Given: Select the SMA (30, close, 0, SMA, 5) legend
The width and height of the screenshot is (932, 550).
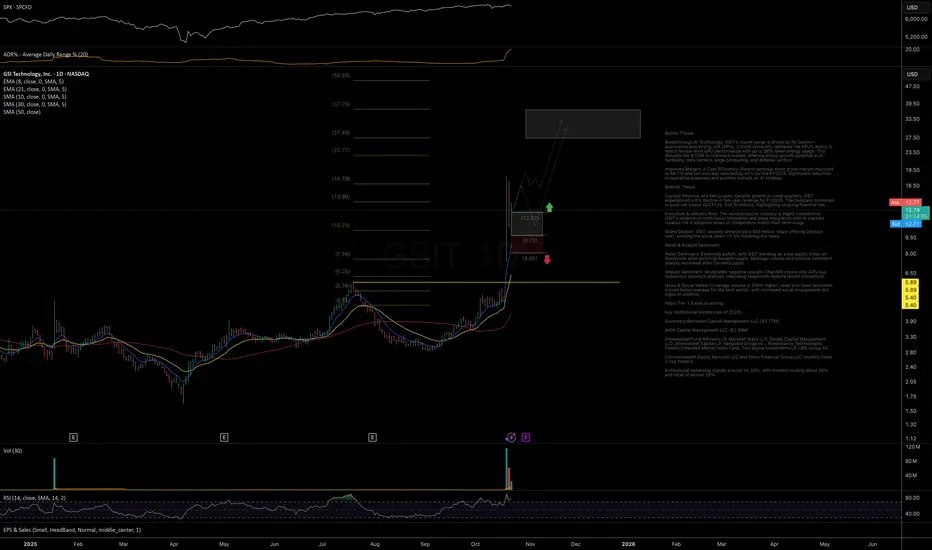Looking at the screenshot, I should pyautogui.click(x=34, y=105).
